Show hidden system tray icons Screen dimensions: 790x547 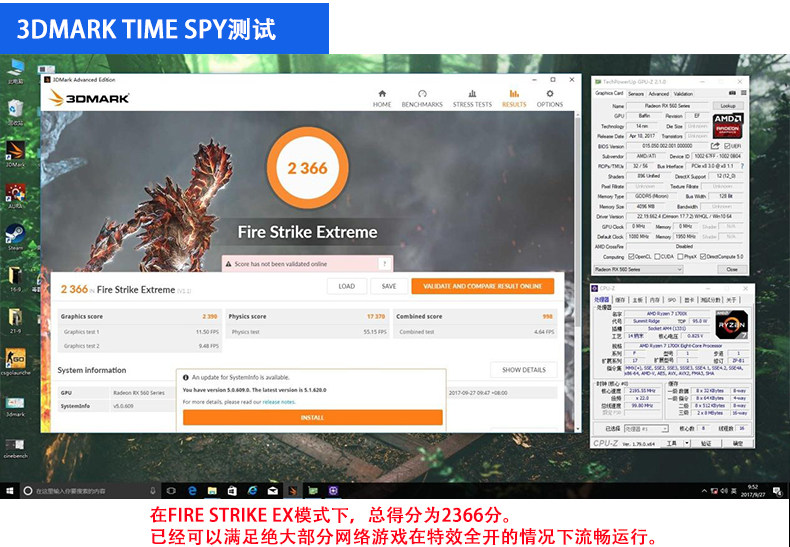pyautogui.click(x=704, y=491)
